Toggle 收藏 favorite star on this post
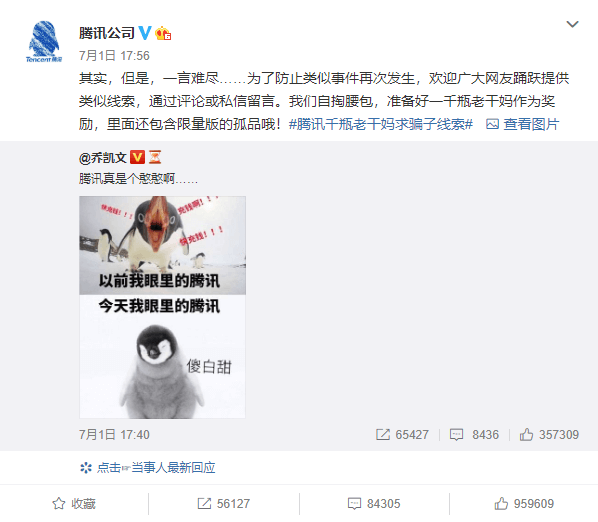This screenshot has width=598, height=522. [74, 504]
